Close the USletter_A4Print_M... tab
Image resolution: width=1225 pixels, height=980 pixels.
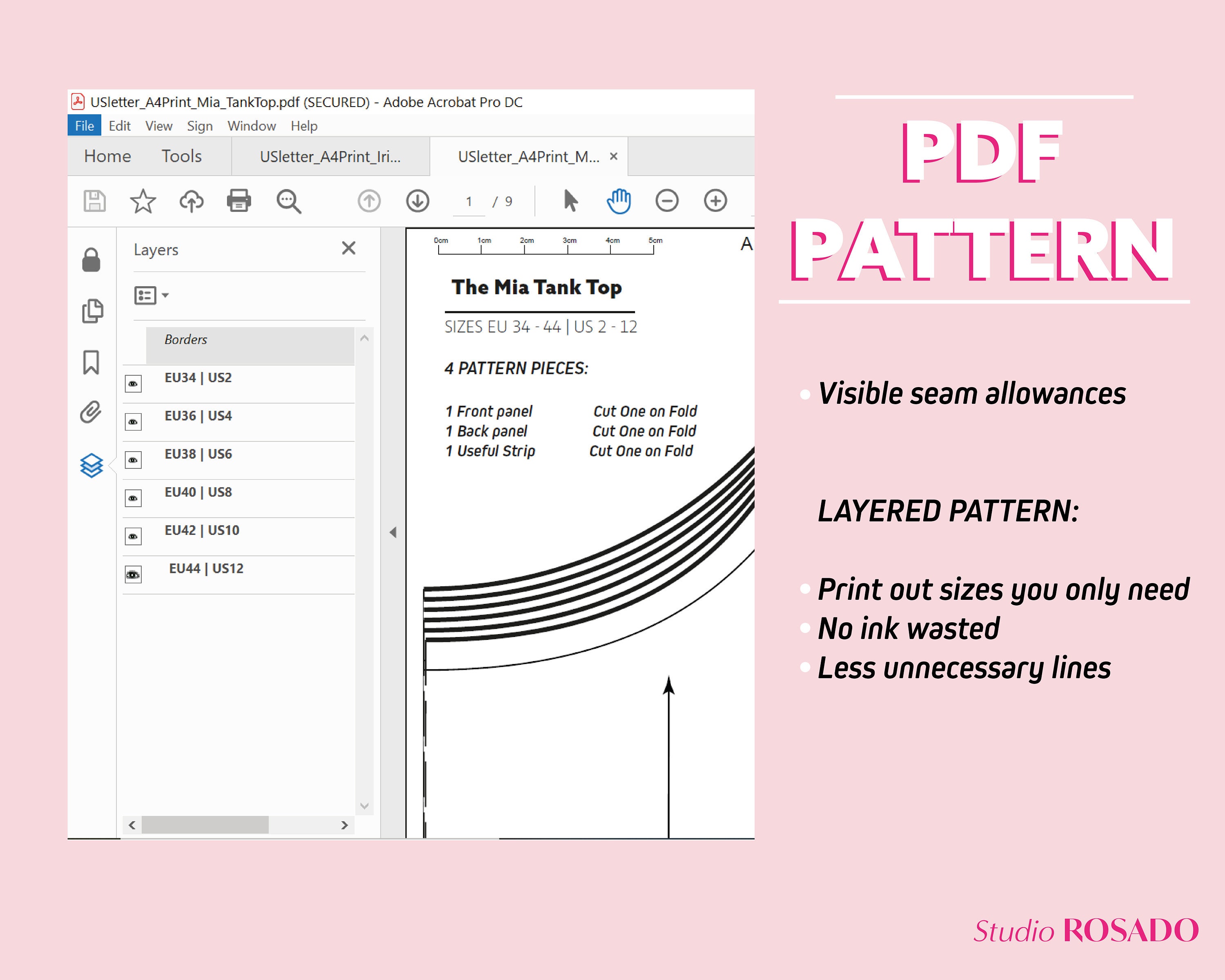click(x=614, y=156)
